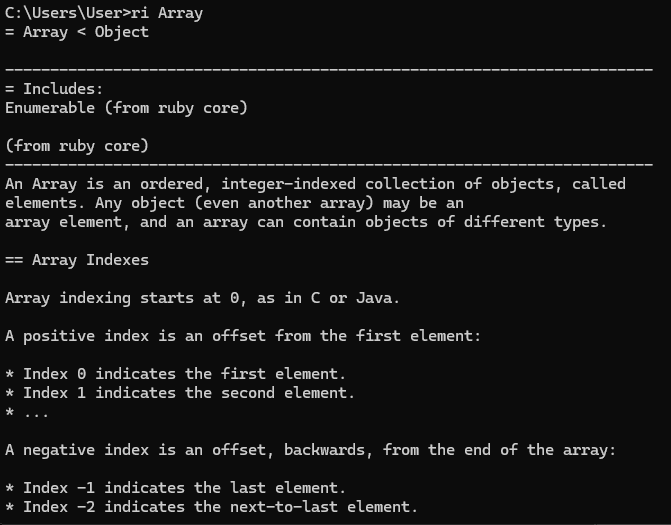This screenshot has height=525, width=671.
Task: Click the 'Index 1 indicates the second element' bullet
Action: coord(180,393)
